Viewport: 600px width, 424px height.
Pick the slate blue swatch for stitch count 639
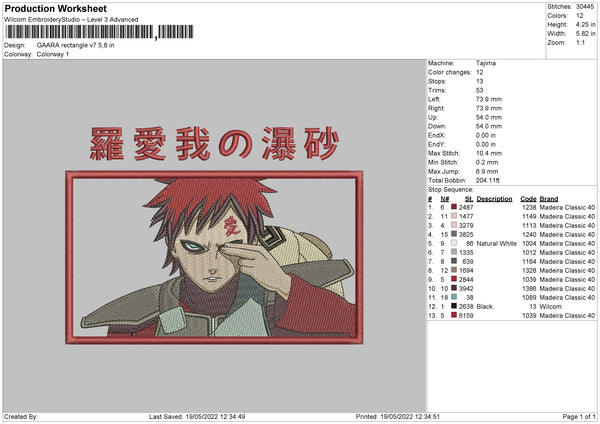point(454,261)
